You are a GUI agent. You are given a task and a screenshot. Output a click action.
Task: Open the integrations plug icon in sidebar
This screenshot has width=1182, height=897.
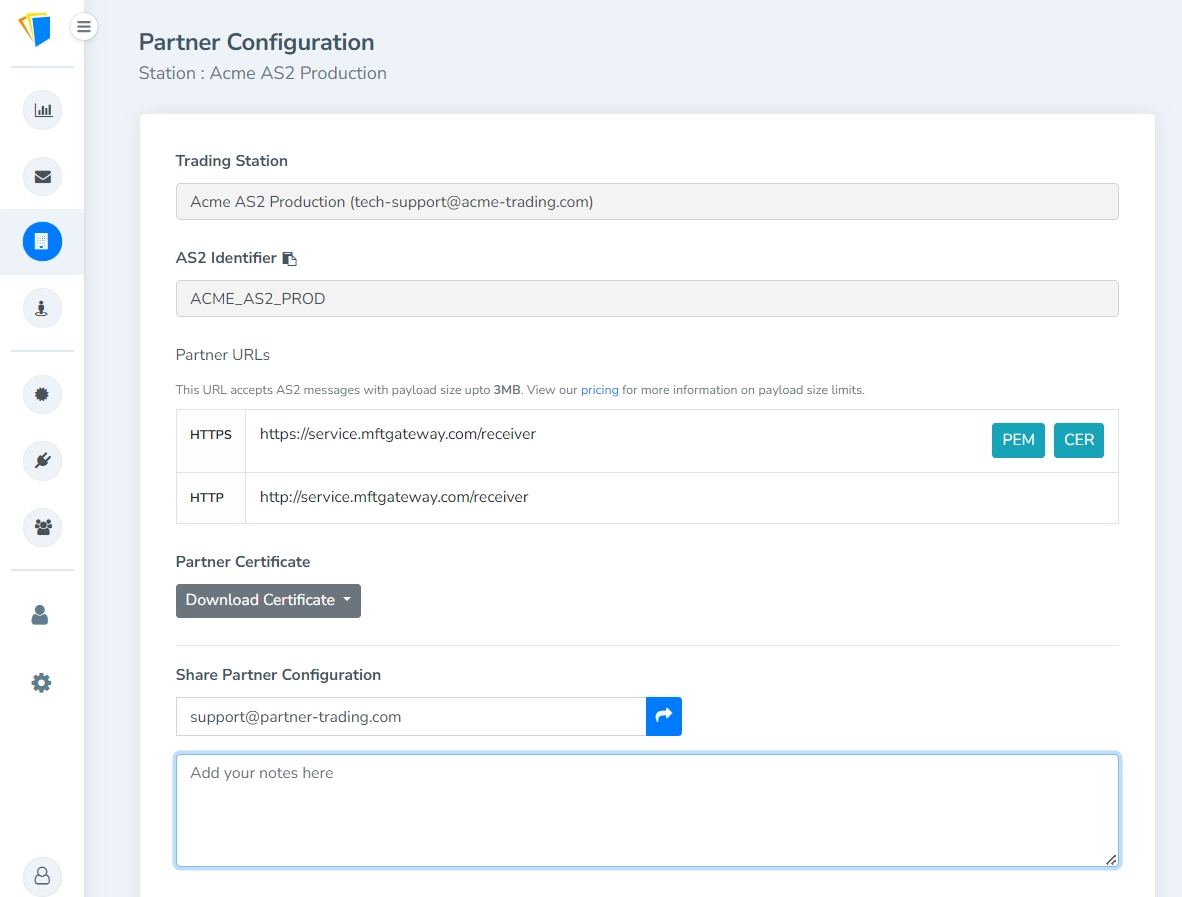tap(42, 461)
